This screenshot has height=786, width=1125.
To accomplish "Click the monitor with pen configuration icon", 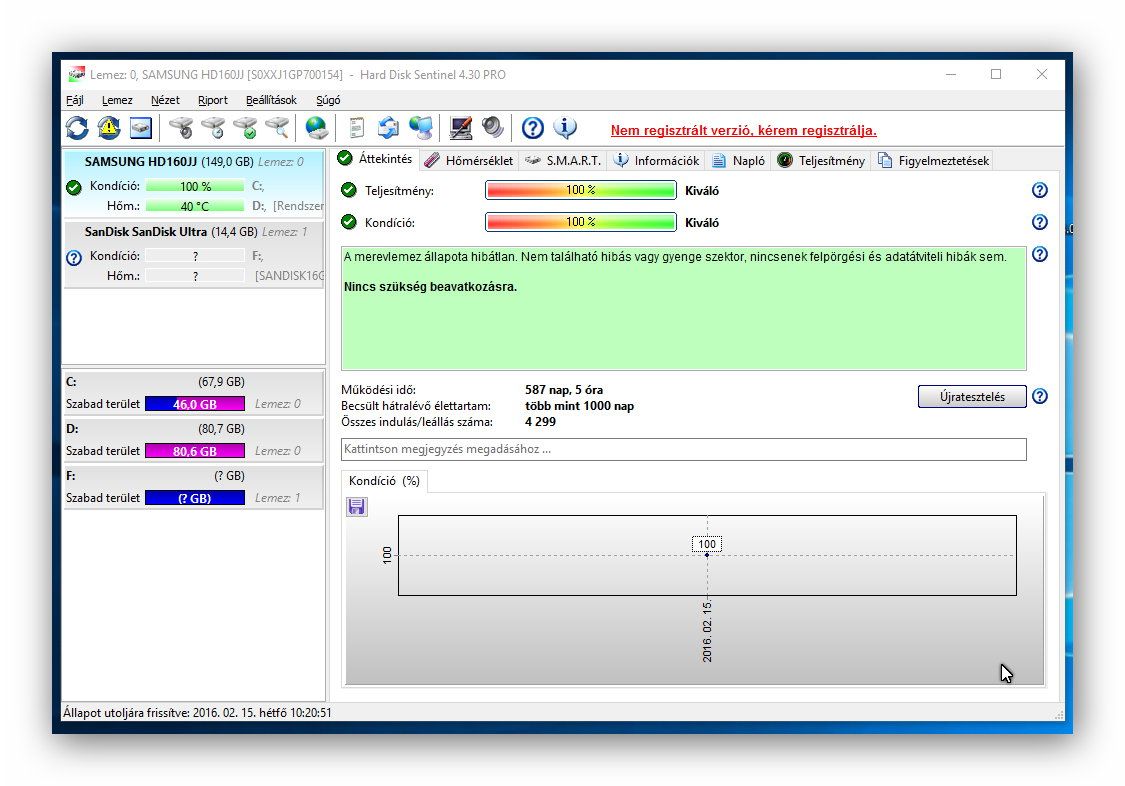I will 461,128.
